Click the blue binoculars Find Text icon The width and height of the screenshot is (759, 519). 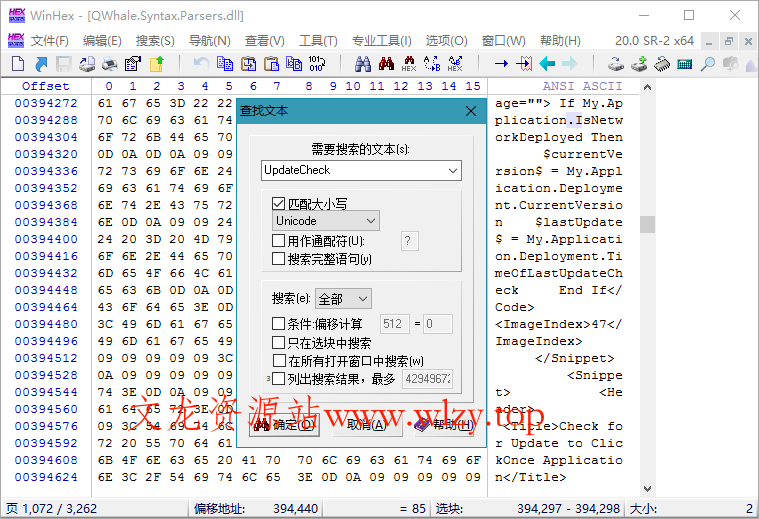(x=363, y=63)
